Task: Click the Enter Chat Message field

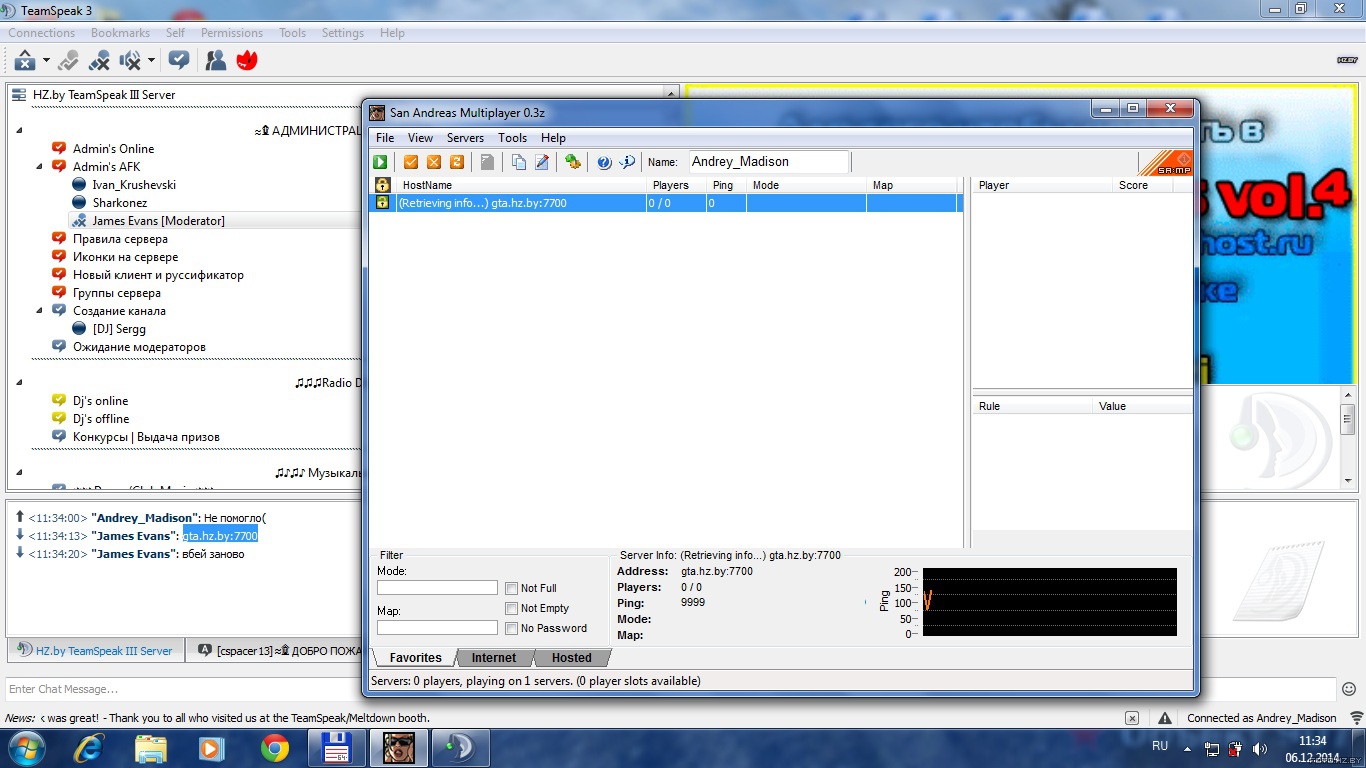Action: (671, 689)
